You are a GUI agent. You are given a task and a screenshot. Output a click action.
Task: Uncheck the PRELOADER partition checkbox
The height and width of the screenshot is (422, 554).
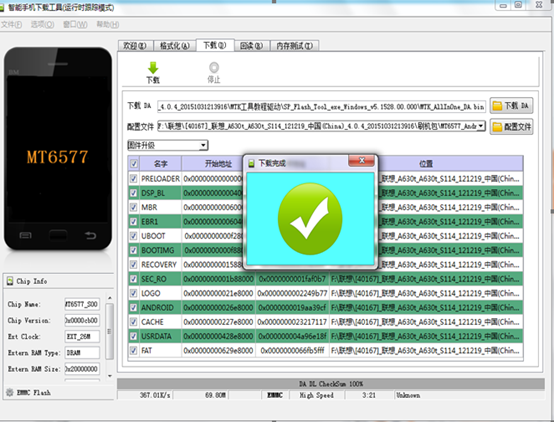point(133,178)
